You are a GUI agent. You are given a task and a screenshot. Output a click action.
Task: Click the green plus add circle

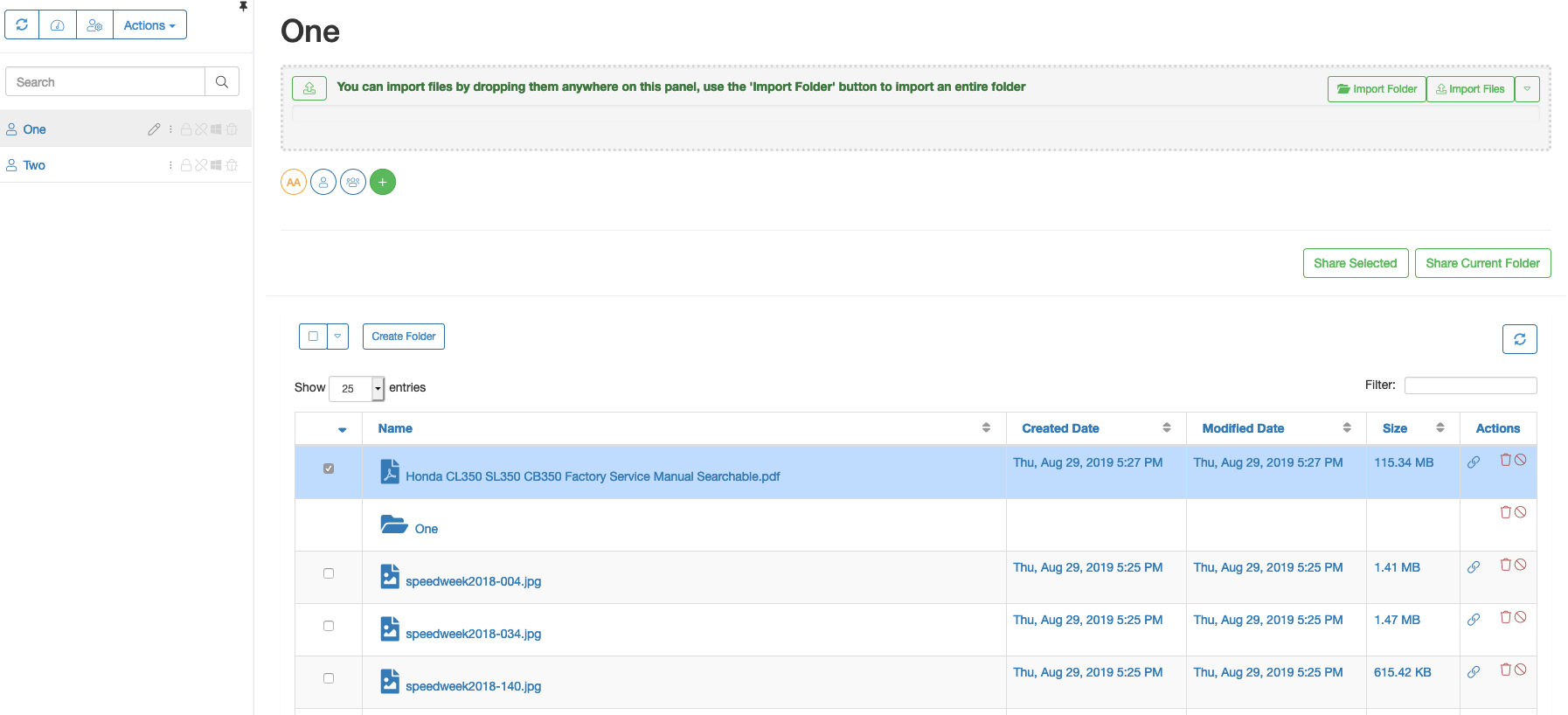pos(383,182)
